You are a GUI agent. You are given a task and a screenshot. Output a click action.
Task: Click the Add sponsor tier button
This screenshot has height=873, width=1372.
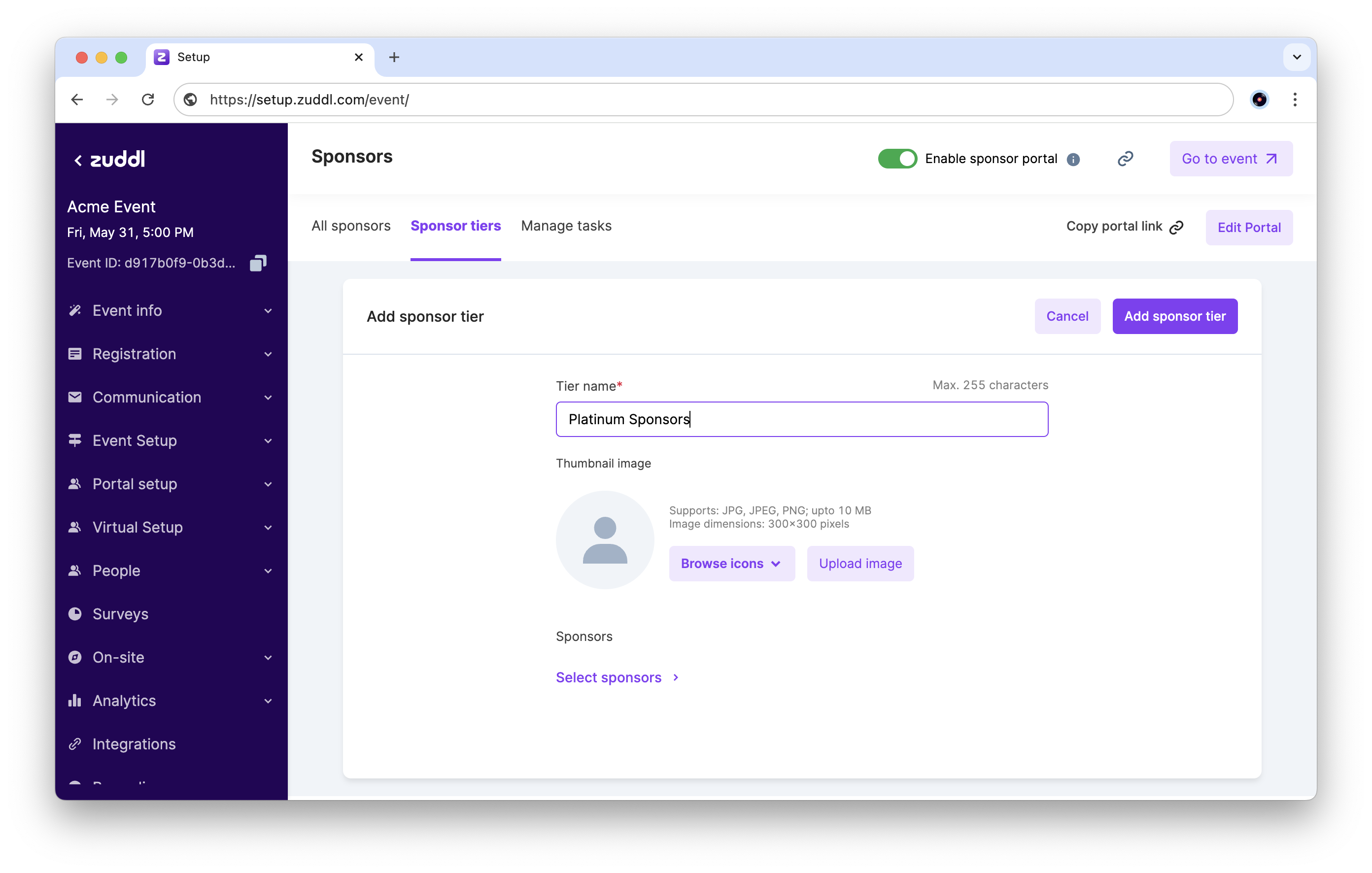pos(1174,316)
